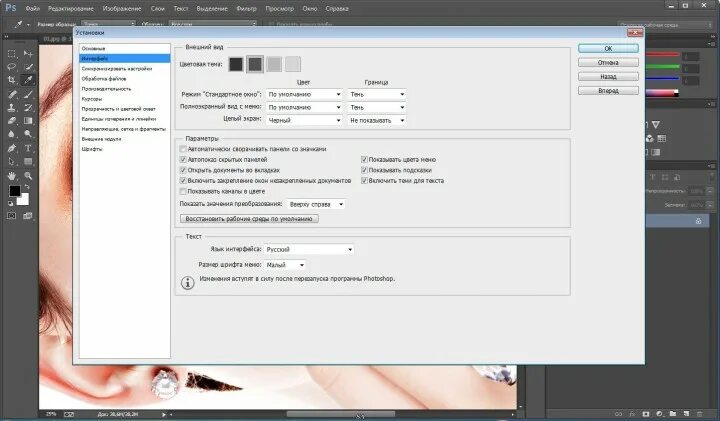This screenshot has width=720, height=421.
Task: Toggle Автопоказ скрытых панелей checkbox
Action: [183, 159]
